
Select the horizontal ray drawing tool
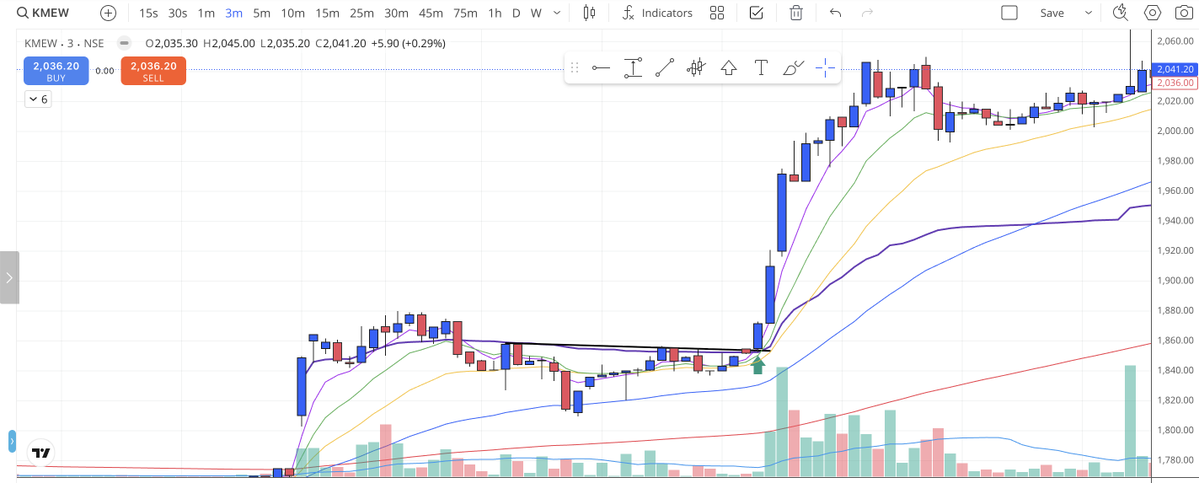coord(600,68)
